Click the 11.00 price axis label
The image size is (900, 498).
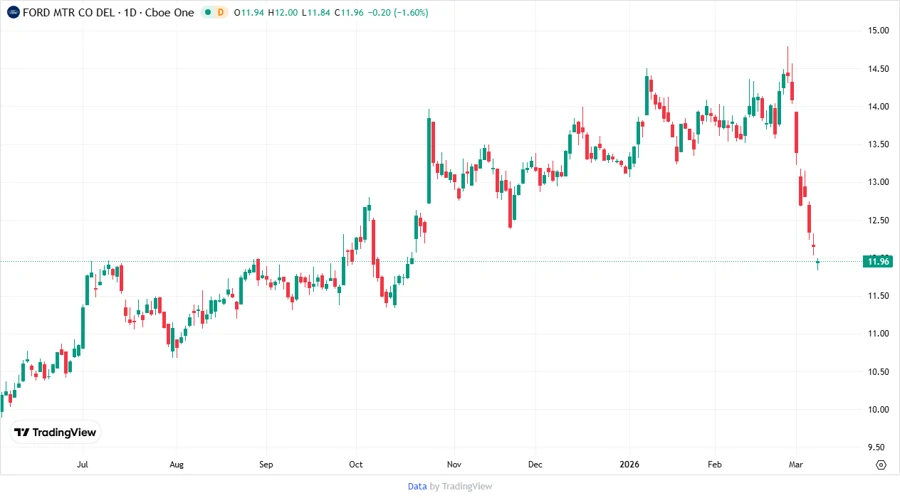pos(878,333)
